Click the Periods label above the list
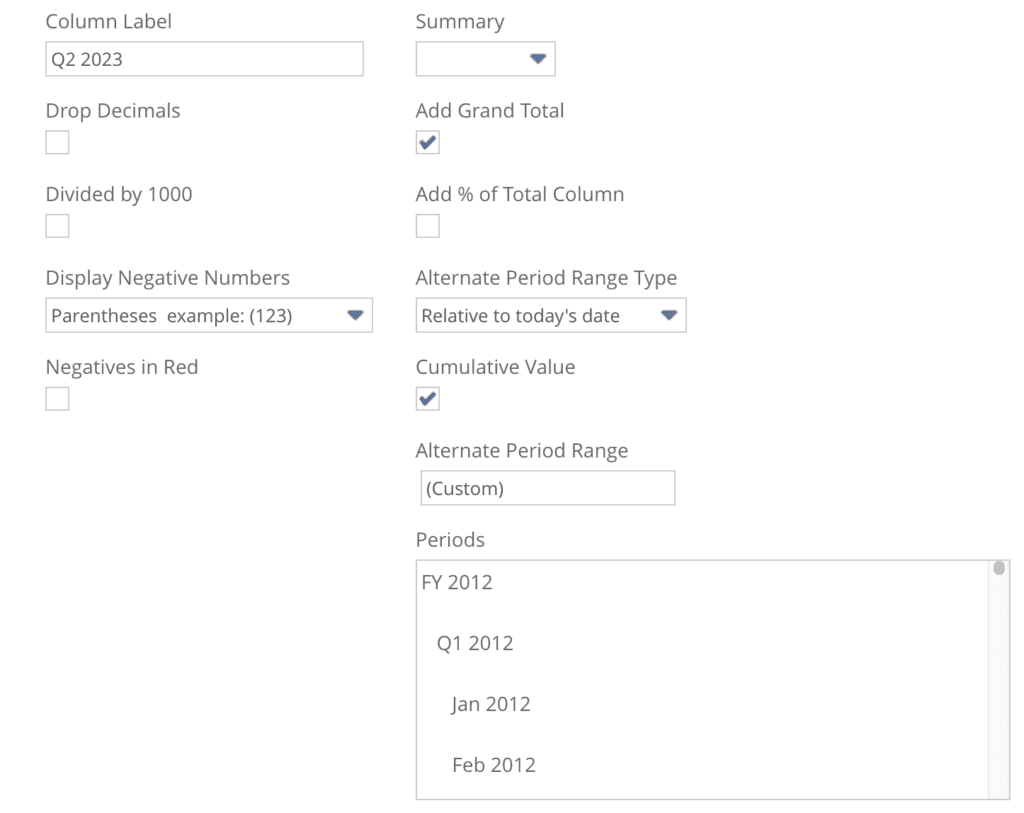Screen dimensions: 1024x813 450,539
